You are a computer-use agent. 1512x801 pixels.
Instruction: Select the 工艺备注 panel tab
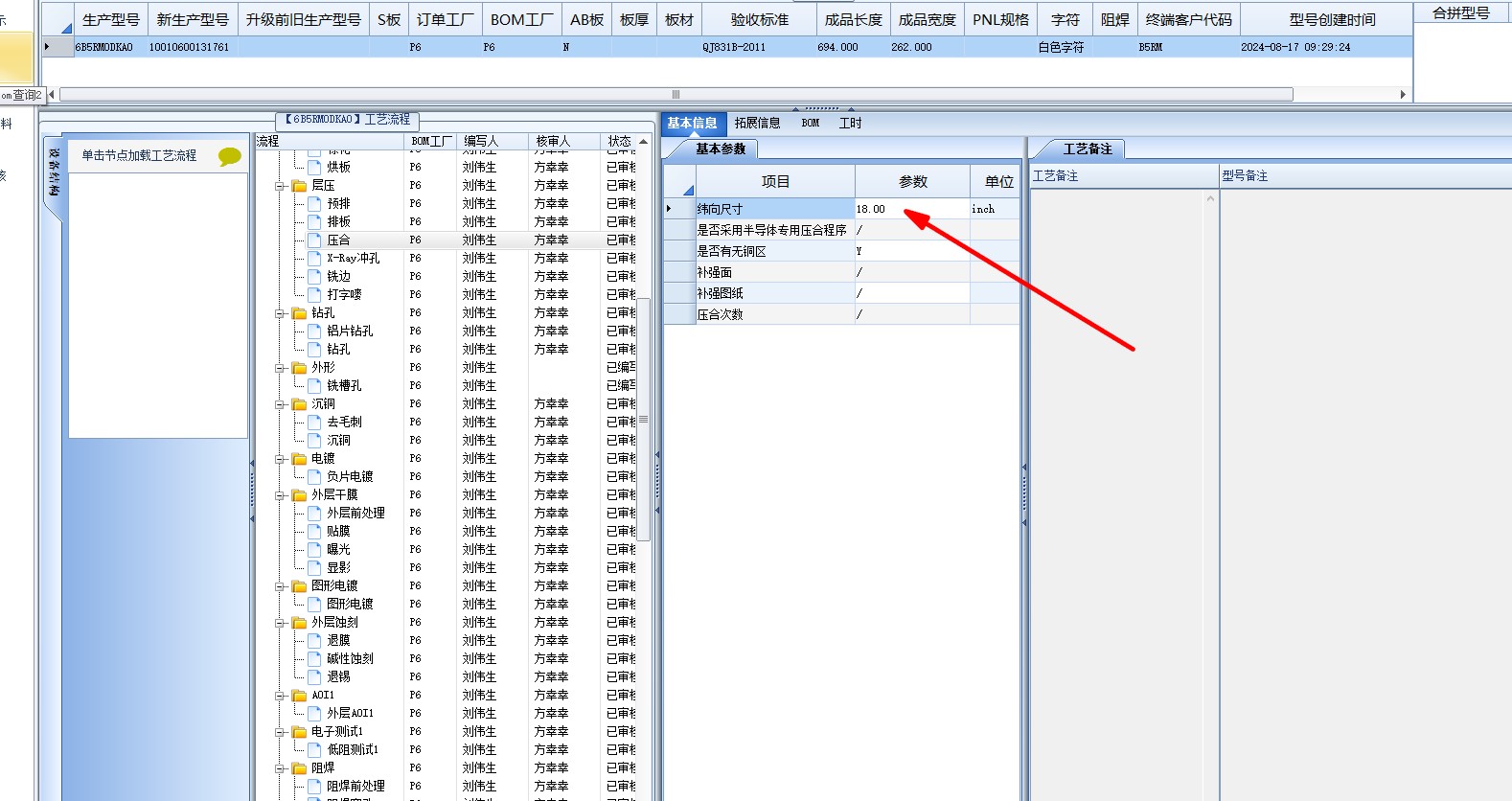click(x=1088, y=149)
